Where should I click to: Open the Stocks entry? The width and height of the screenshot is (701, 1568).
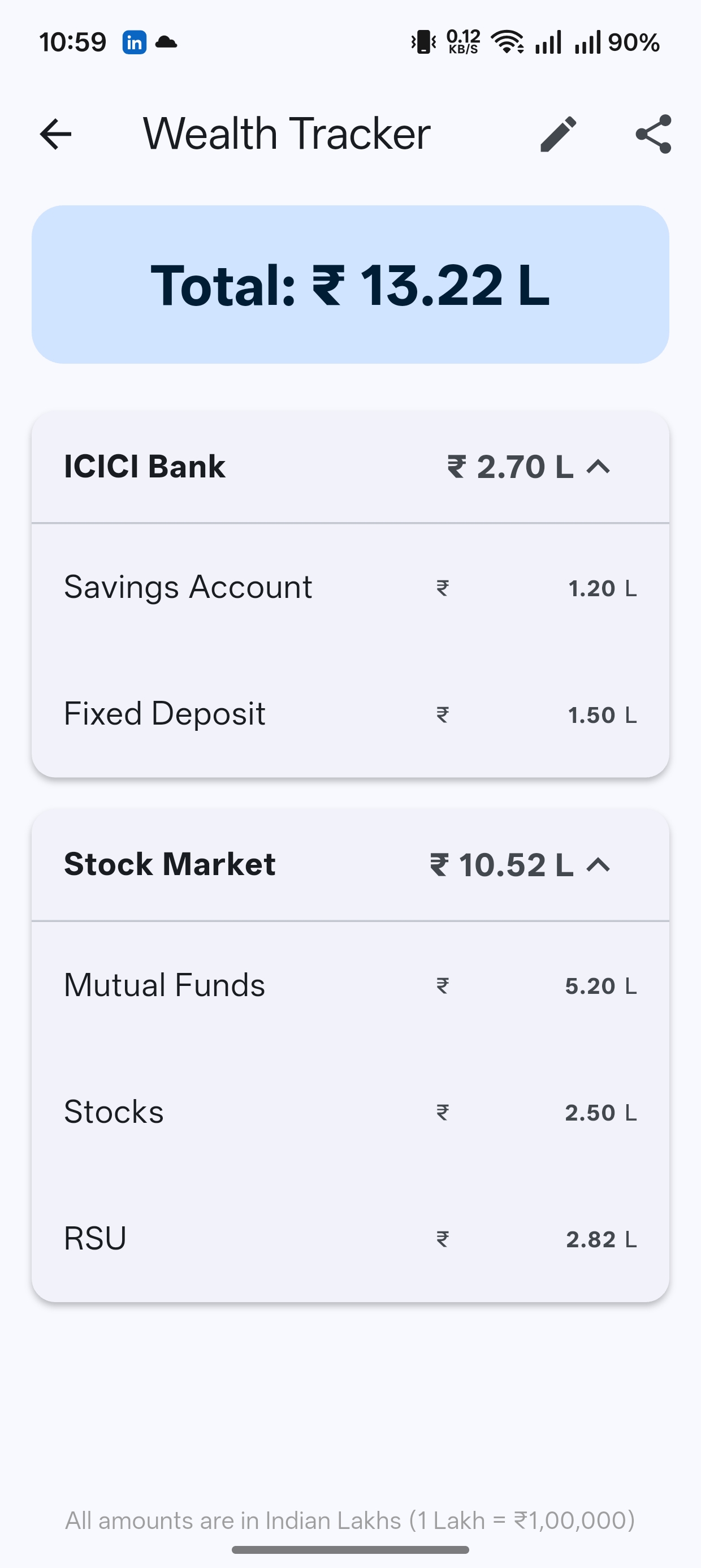114,1112
